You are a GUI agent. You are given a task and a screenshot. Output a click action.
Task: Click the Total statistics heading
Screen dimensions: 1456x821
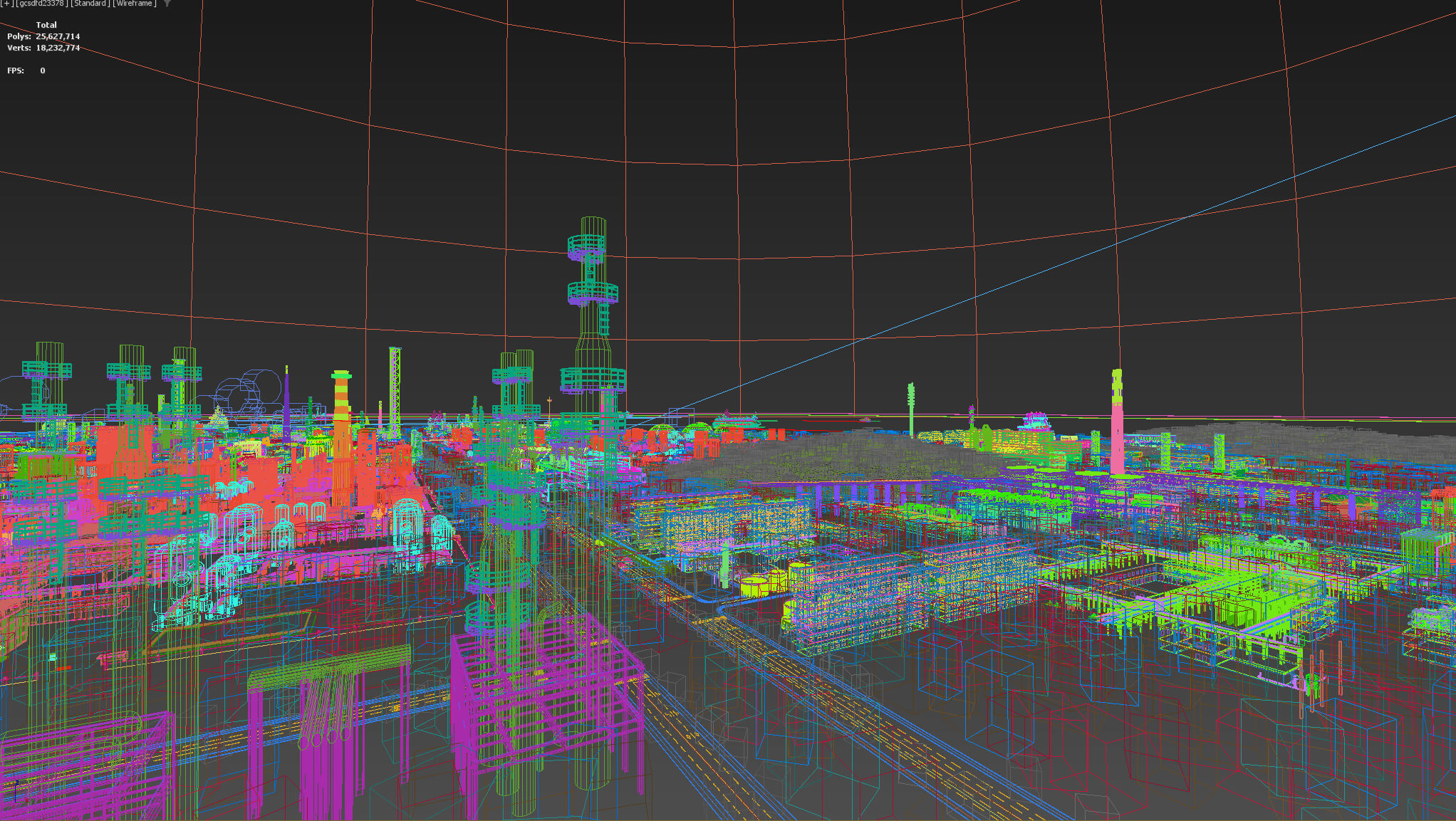pos(46,25)
